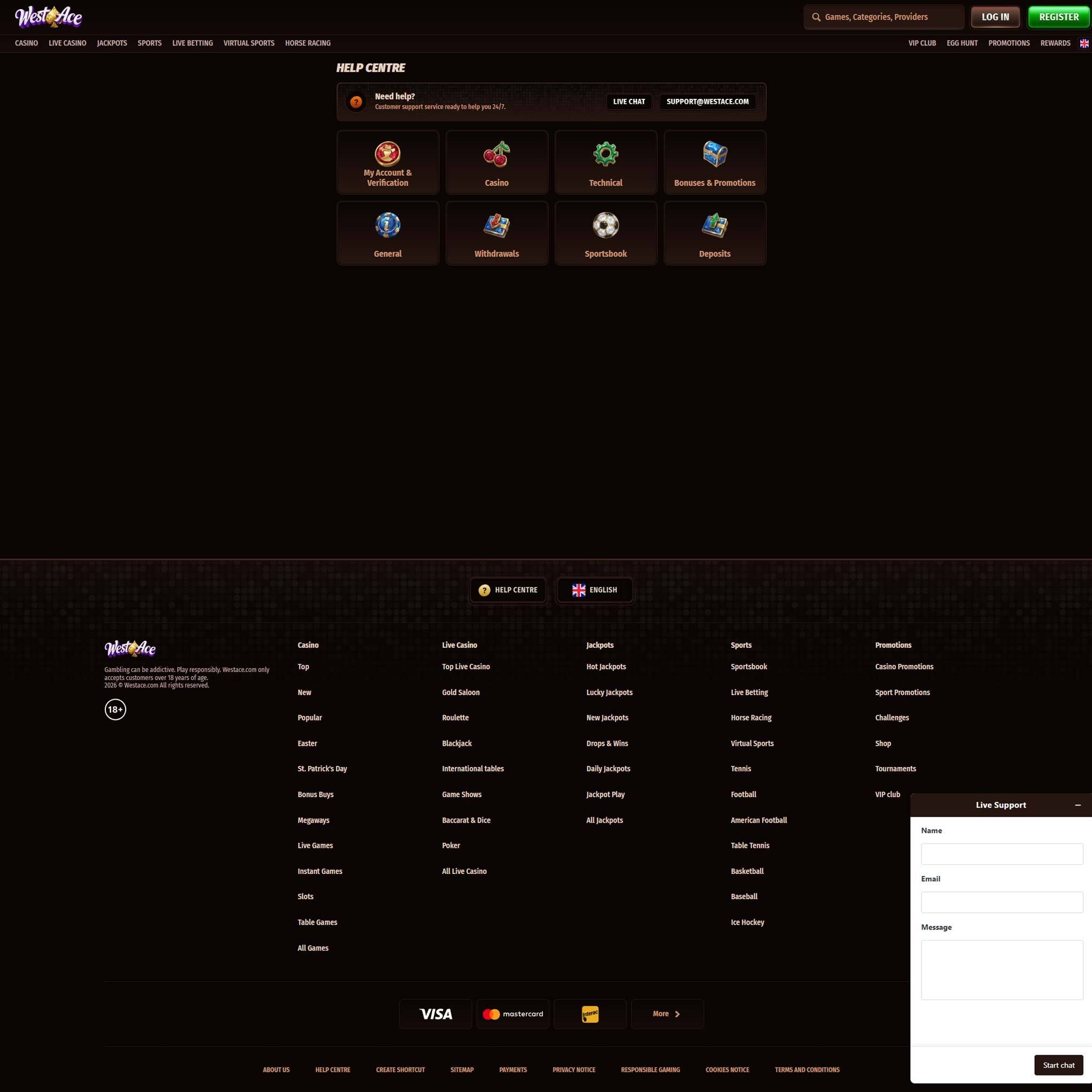Minimize the Live Support chat widget

point(1078,805)
